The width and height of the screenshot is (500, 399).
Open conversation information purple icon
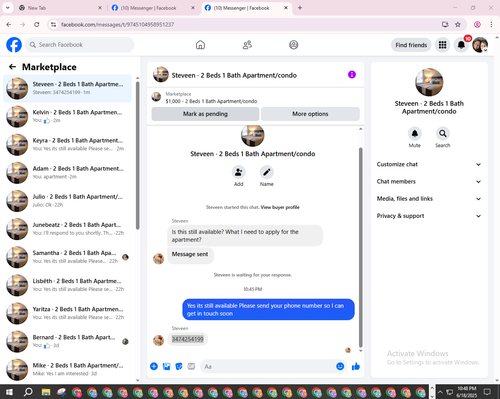pos(352,75)
